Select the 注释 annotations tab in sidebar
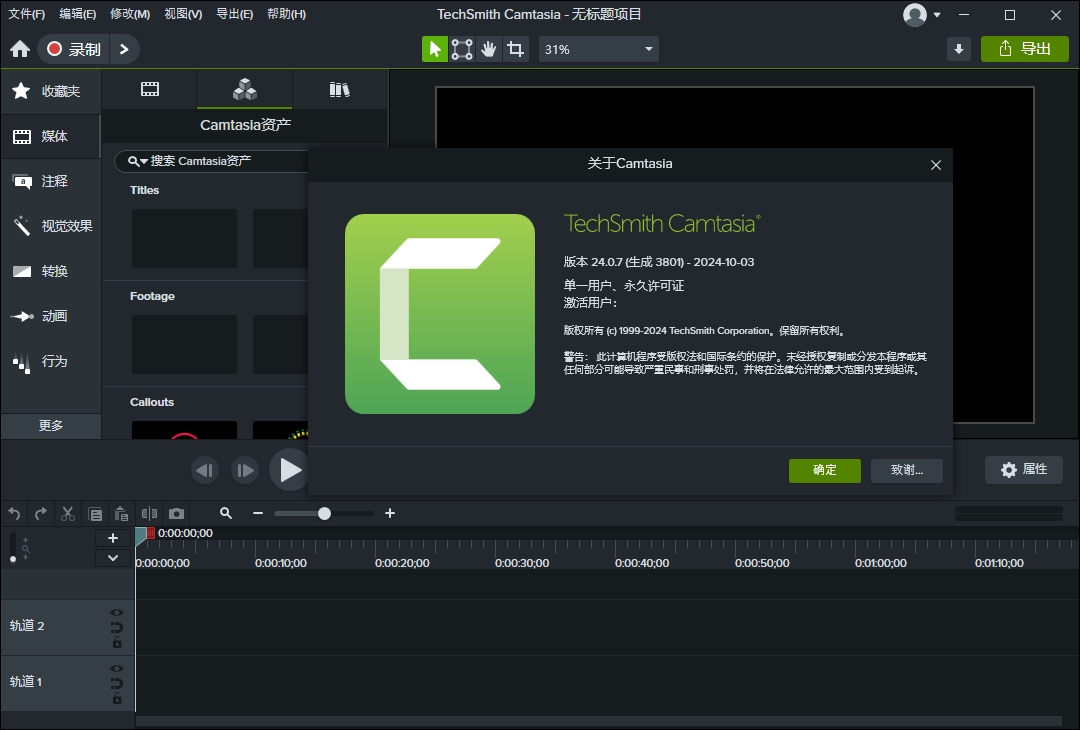The width and height of the screenshot is (1080, 730). [x=51, y=181]
